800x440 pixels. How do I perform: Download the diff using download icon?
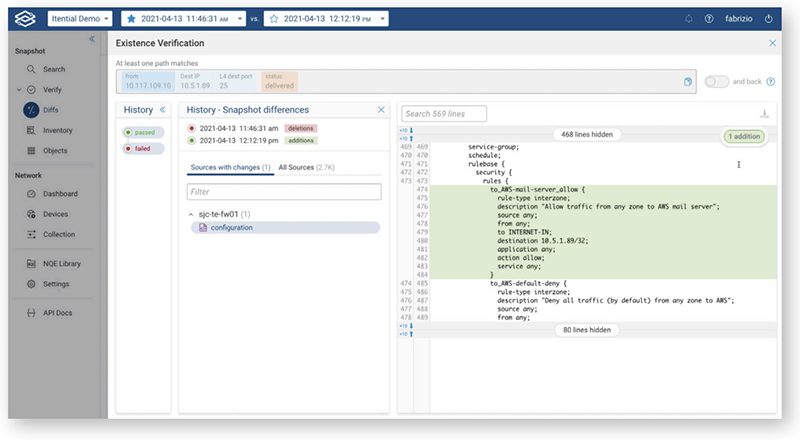[x=765, y=114]
